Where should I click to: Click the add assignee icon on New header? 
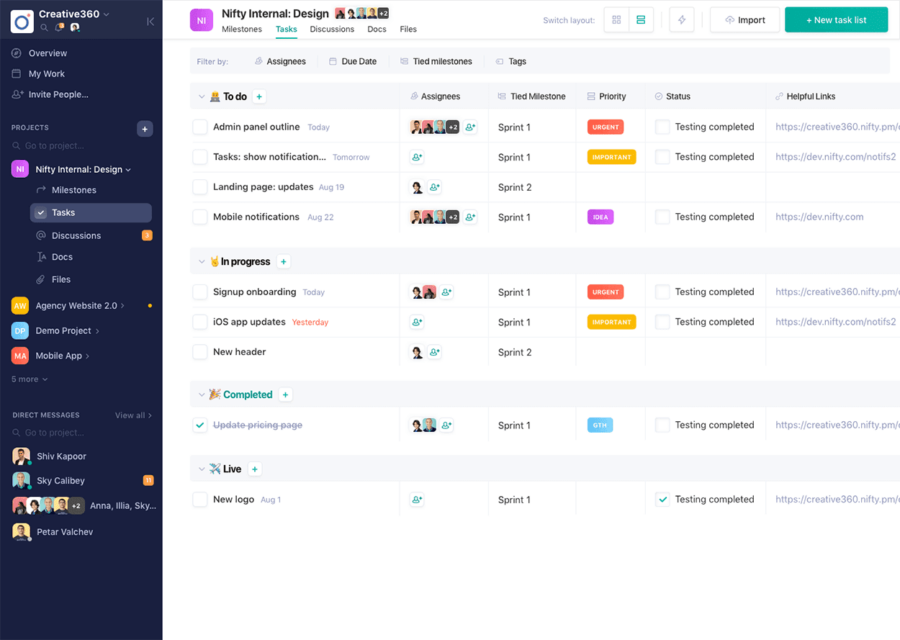click(433, 352)
